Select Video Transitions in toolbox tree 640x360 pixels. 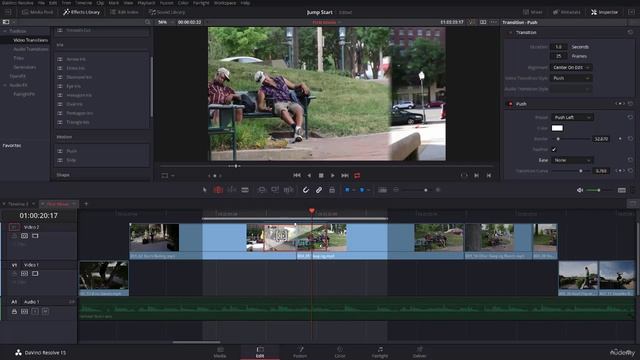[x=31, y=40]
